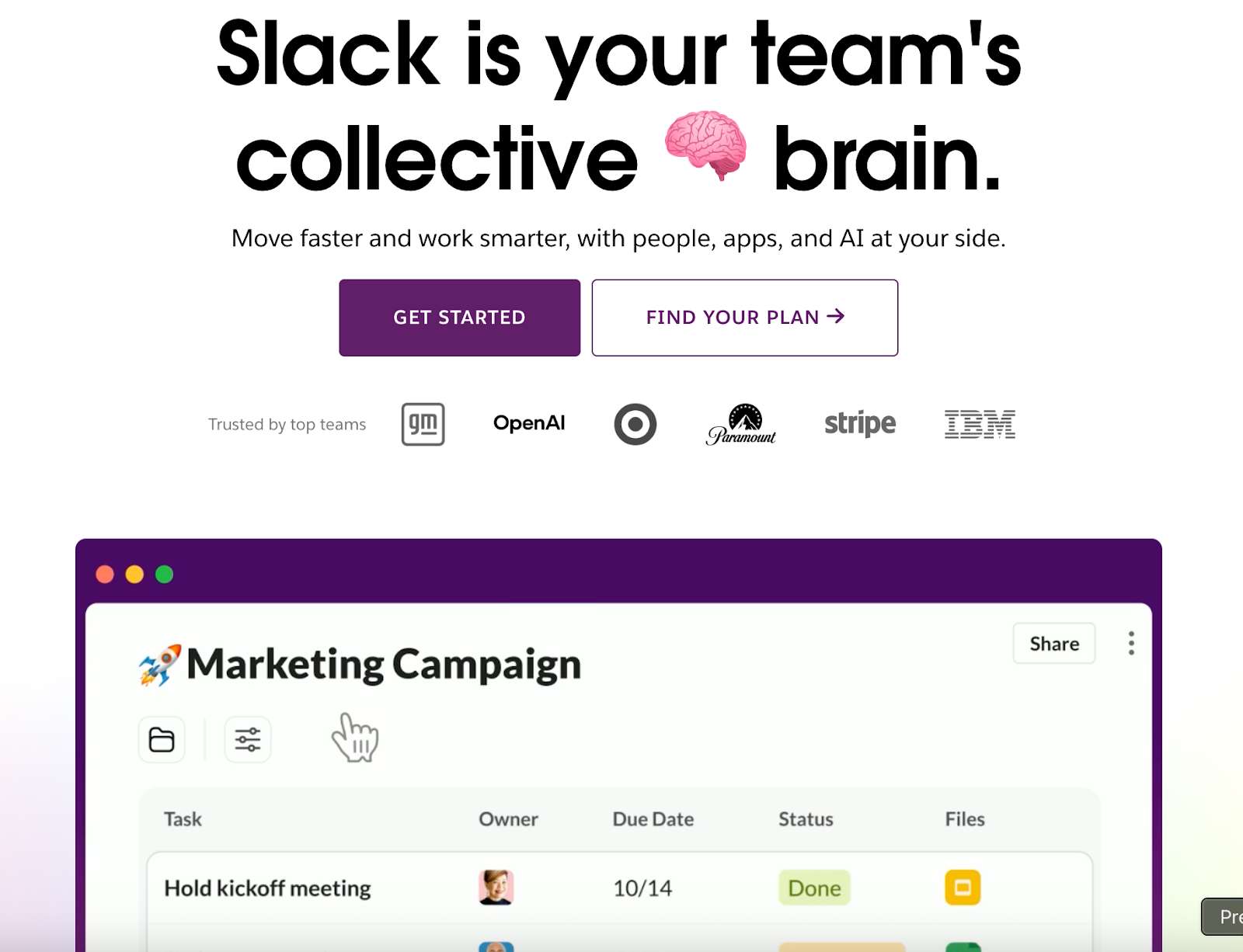
Task: Click the Pre button in bottom corner
Action: point(1227,916)
